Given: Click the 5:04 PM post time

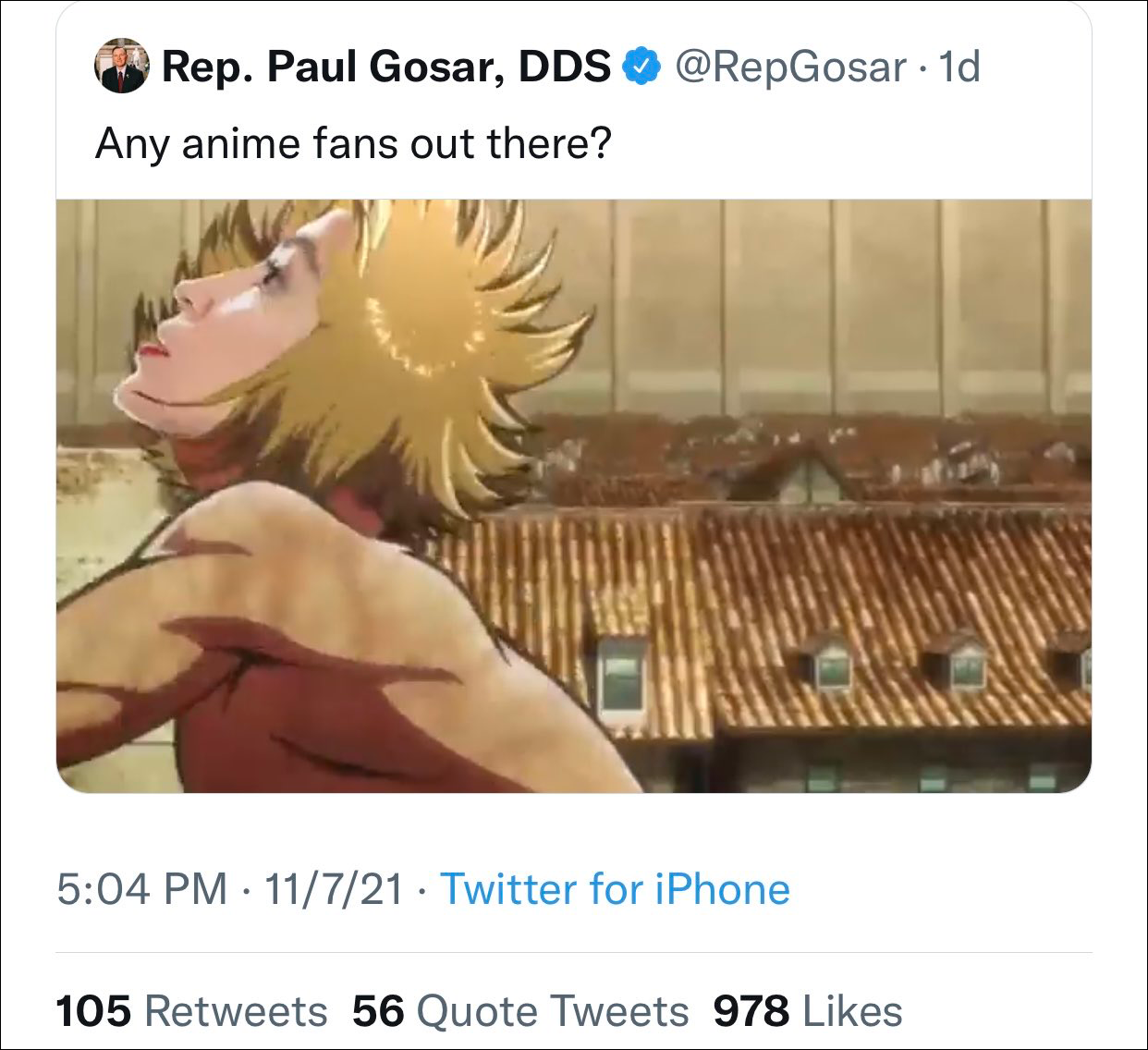Looking at the screenshot, I should tap(141, 889).
